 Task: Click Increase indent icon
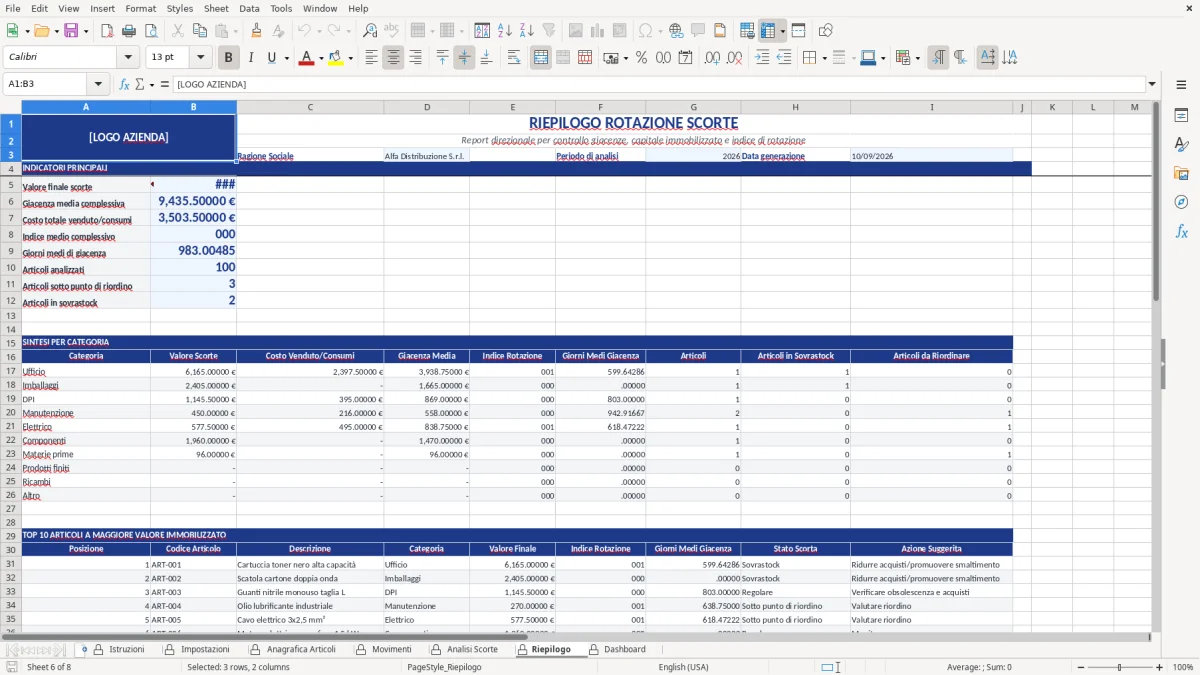tap(762, 58)
